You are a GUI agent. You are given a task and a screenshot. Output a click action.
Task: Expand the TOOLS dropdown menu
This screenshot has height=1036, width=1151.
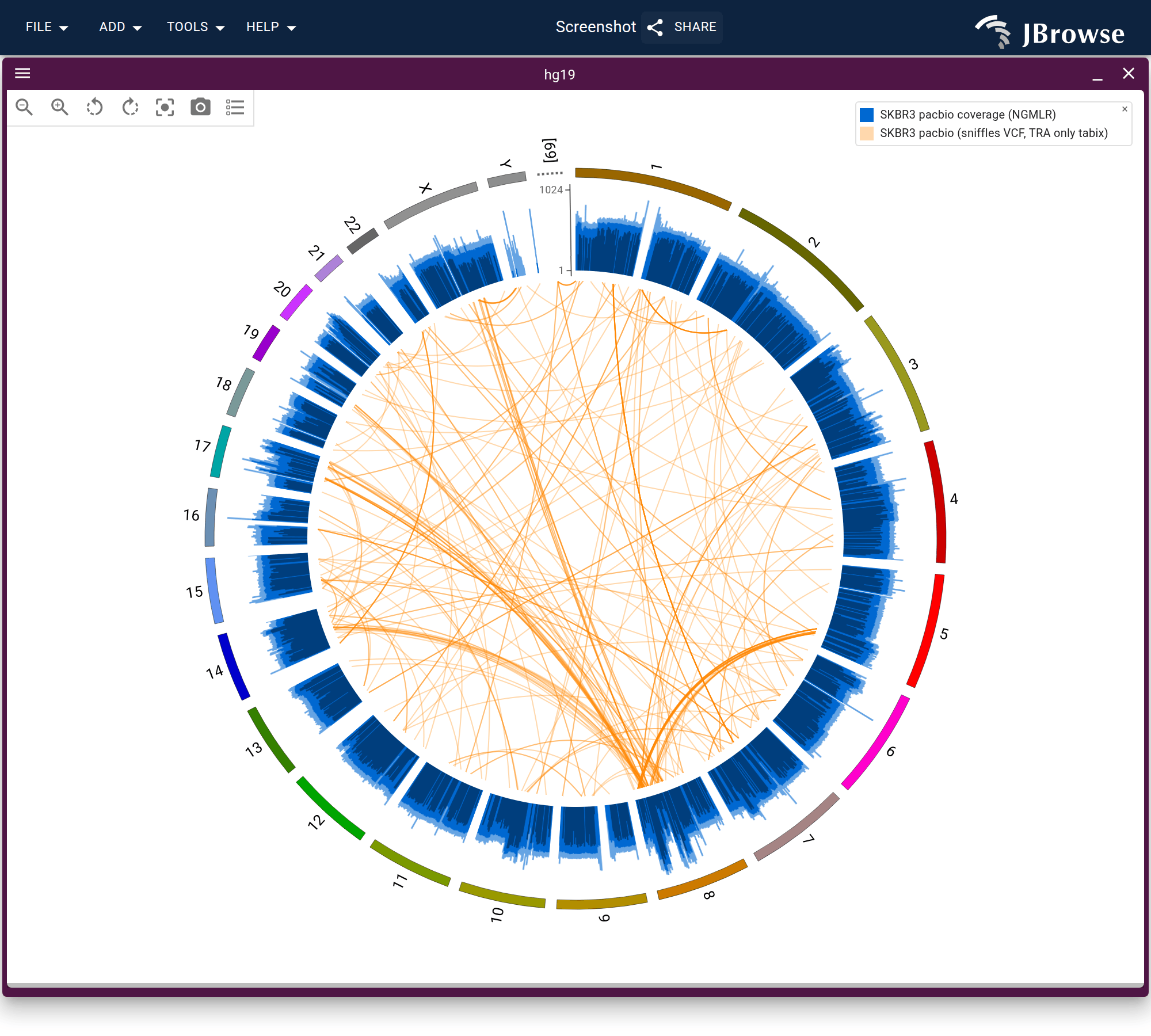(196, 27)
